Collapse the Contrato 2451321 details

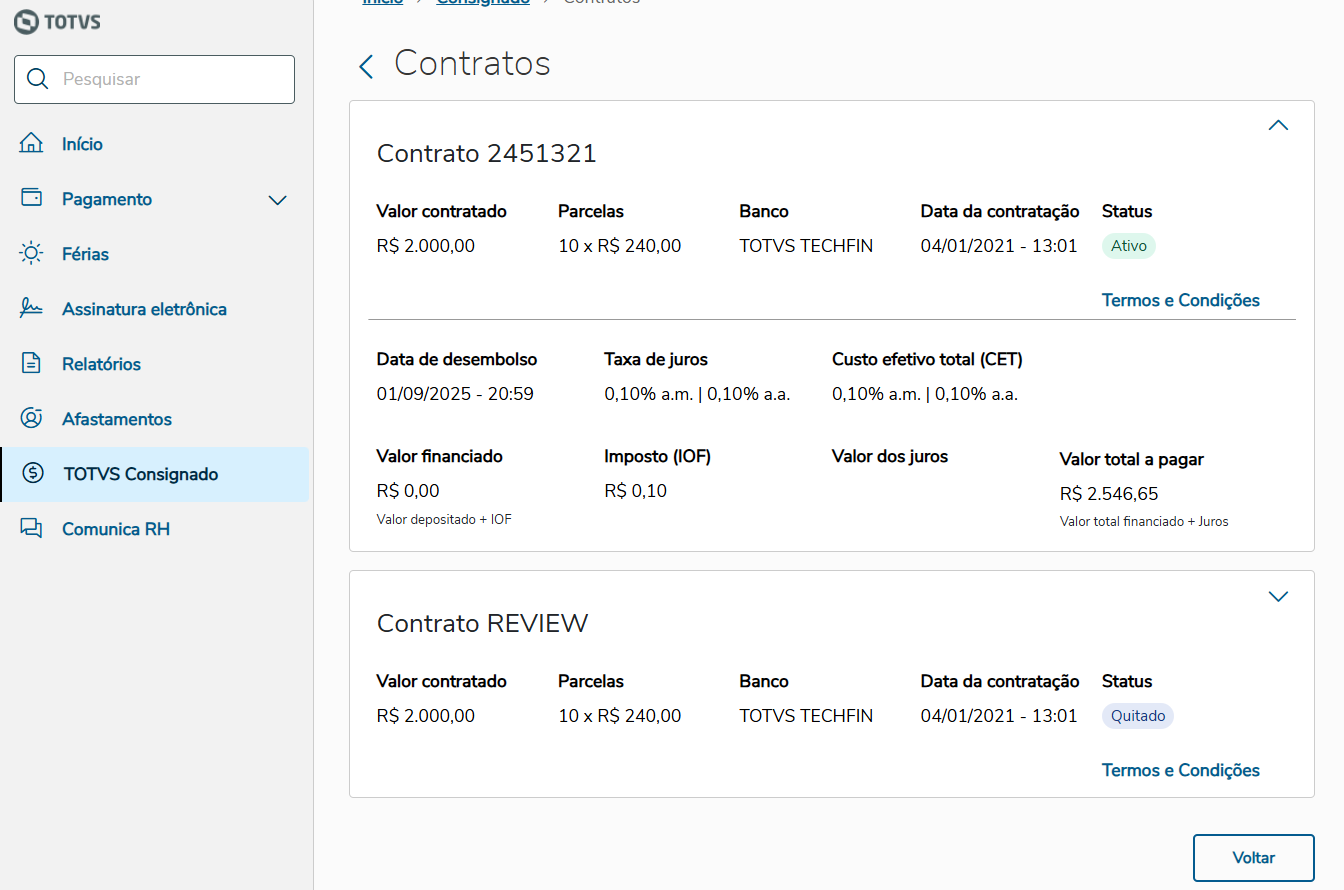coord(1278,126)
